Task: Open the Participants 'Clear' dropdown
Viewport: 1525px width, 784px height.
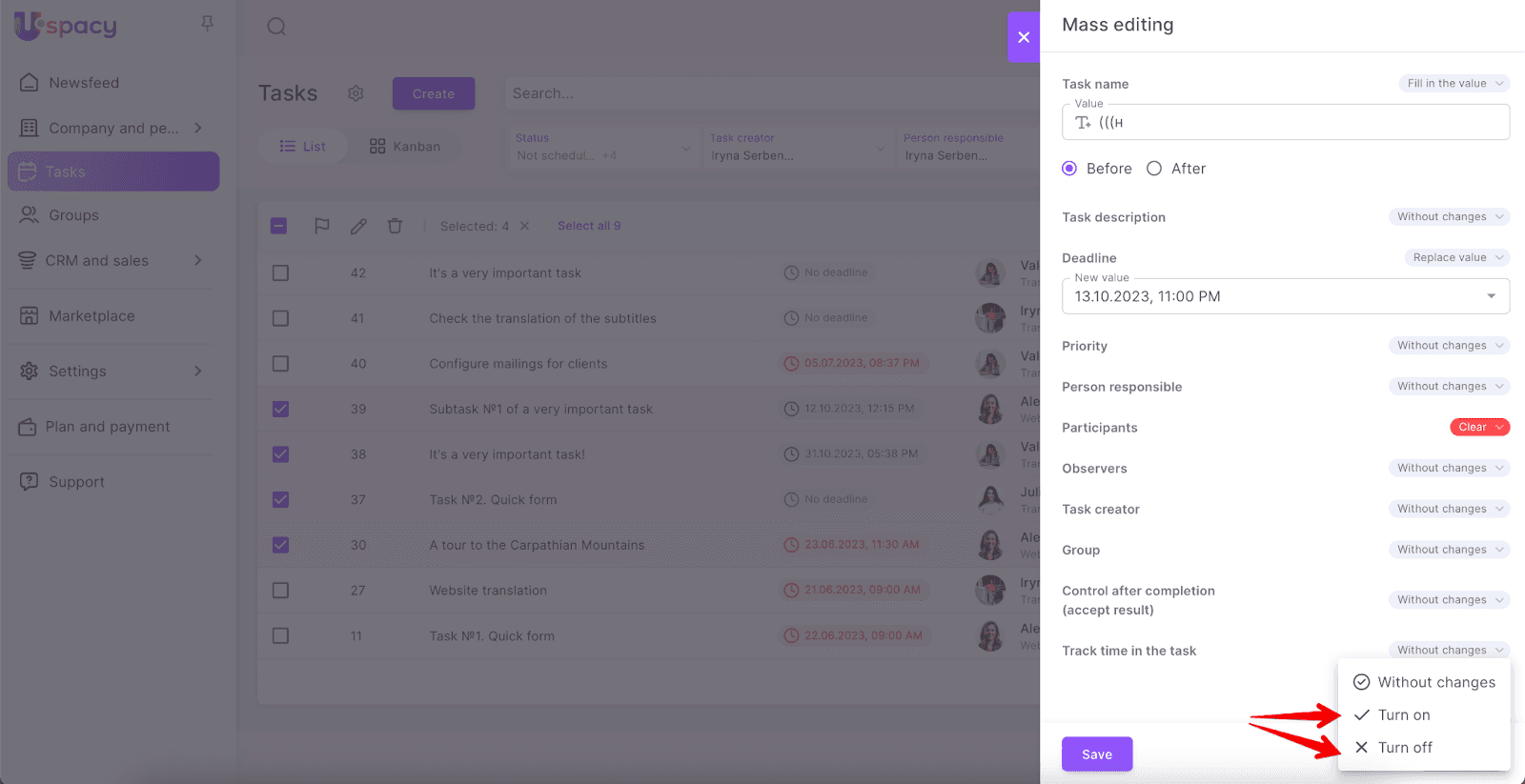Action: point(1479,427)
